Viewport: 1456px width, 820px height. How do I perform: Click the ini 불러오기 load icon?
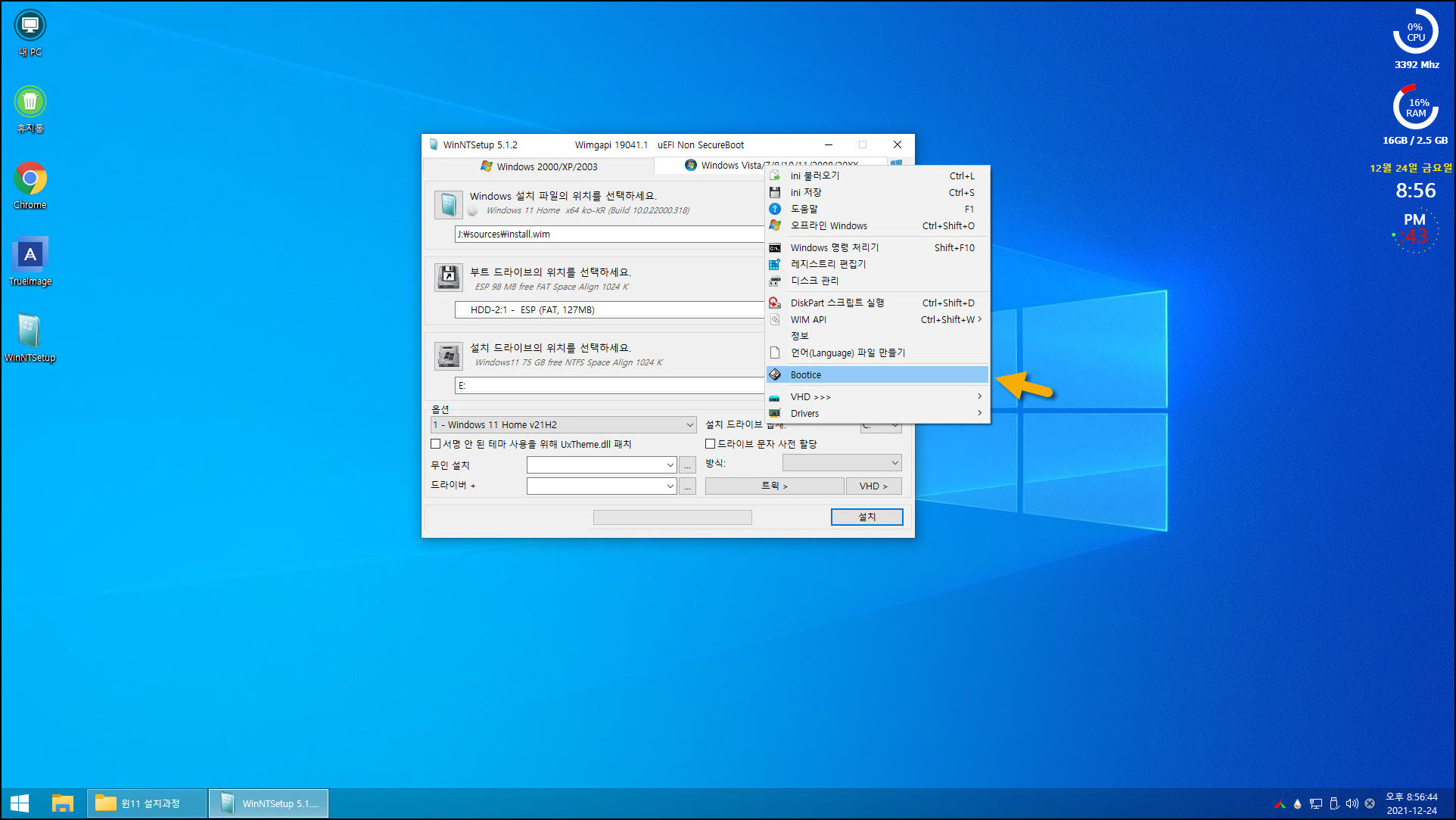tap(775, 175)
